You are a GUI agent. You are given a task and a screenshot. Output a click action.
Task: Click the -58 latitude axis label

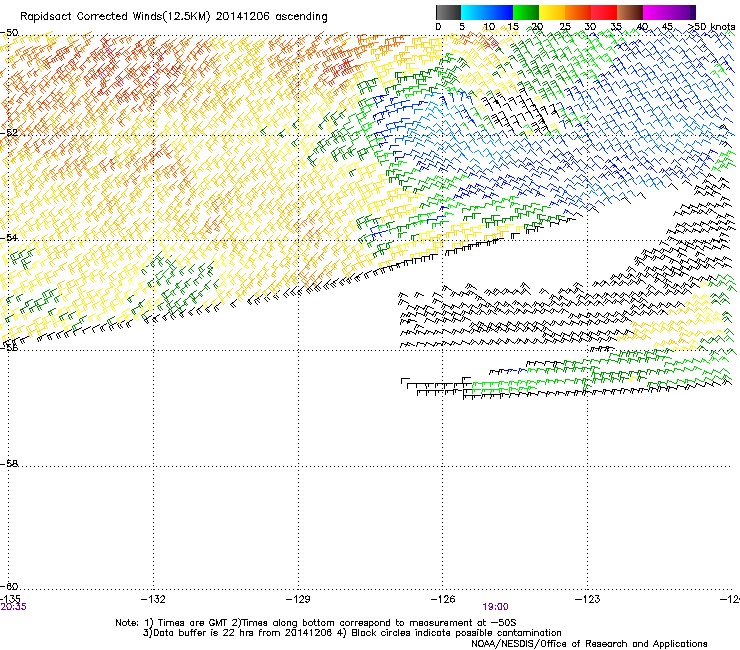9,464
